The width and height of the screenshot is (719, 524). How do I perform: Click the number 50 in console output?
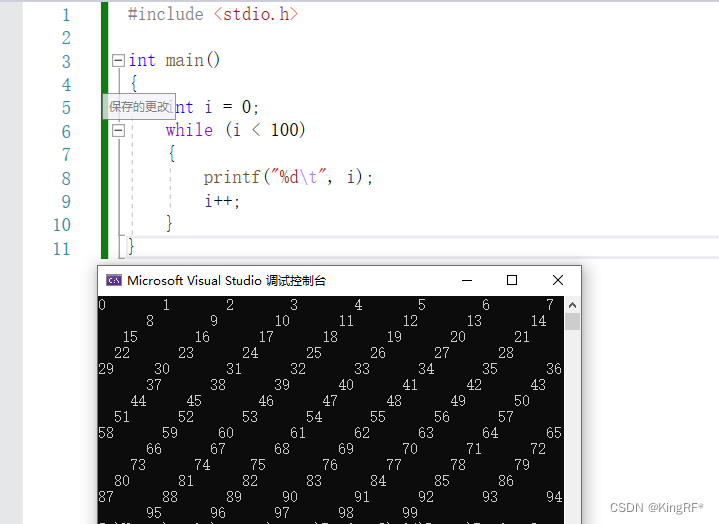coord(522,401)
